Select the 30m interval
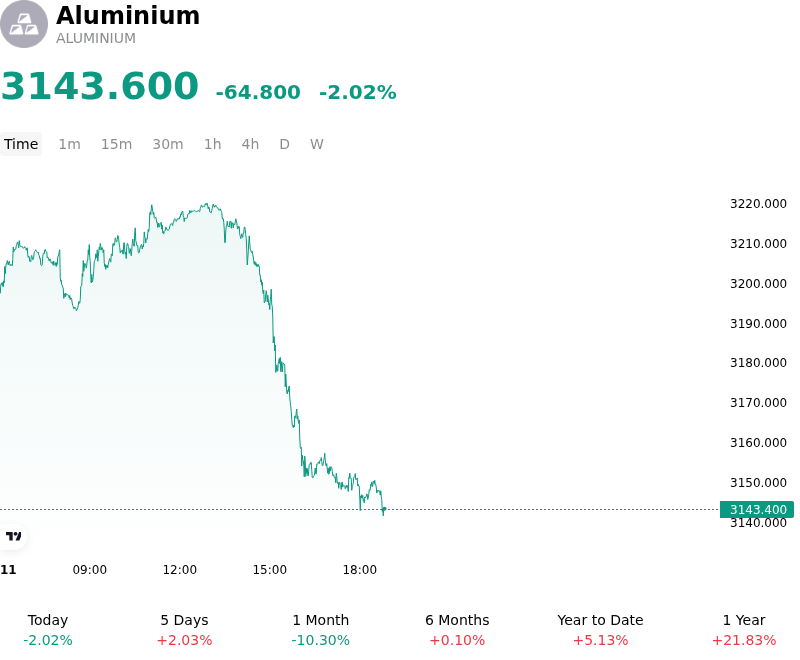 click(168, 144)
